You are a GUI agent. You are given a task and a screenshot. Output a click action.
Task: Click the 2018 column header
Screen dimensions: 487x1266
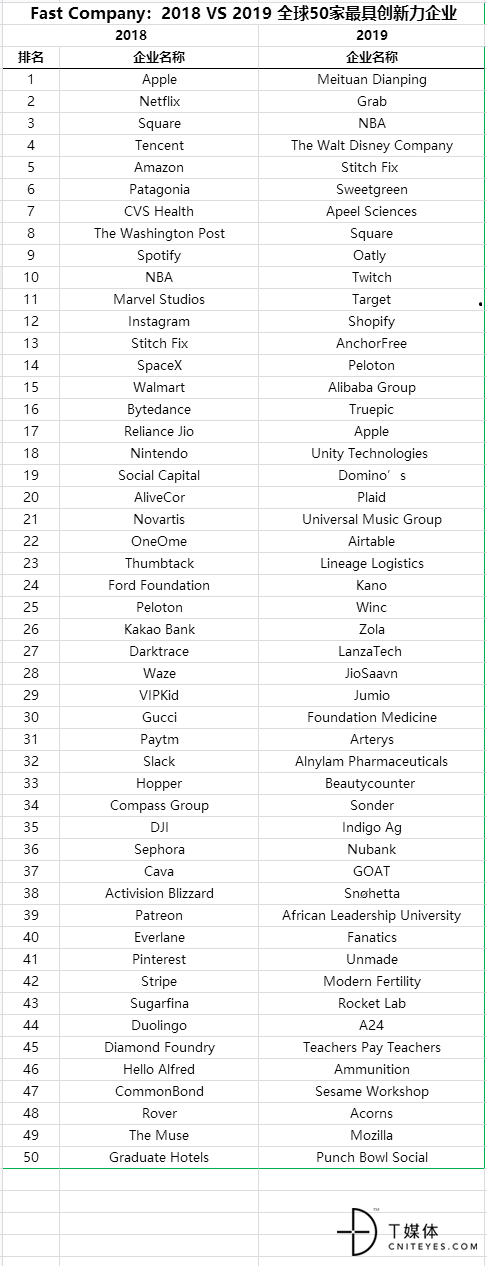tap(131, 35)
